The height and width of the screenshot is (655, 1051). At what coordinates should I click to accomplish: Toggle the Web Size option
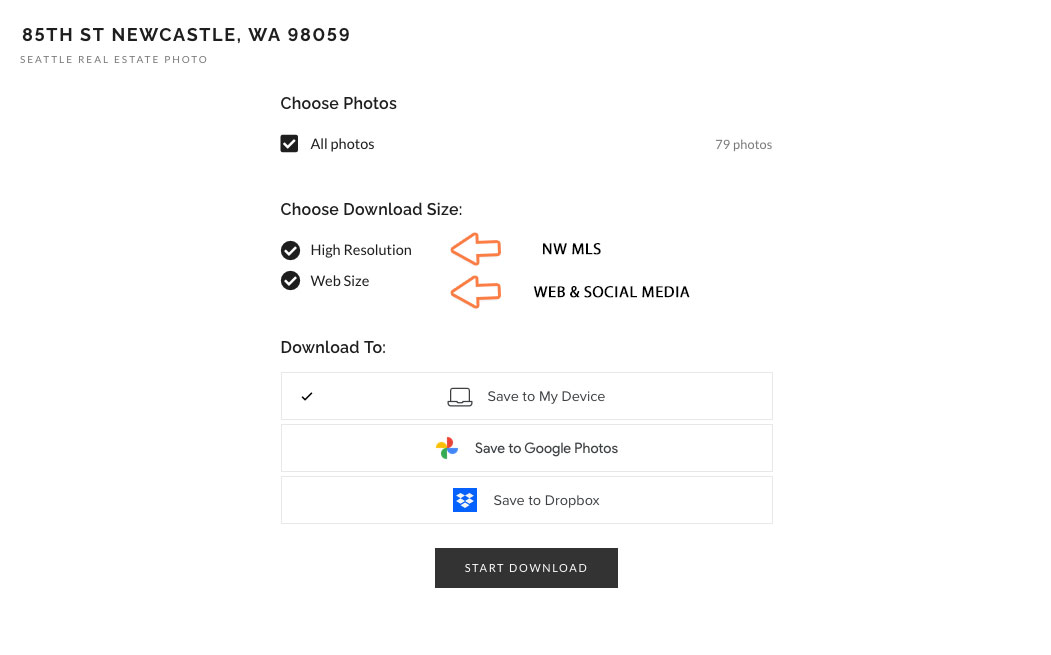click(290, 281)
